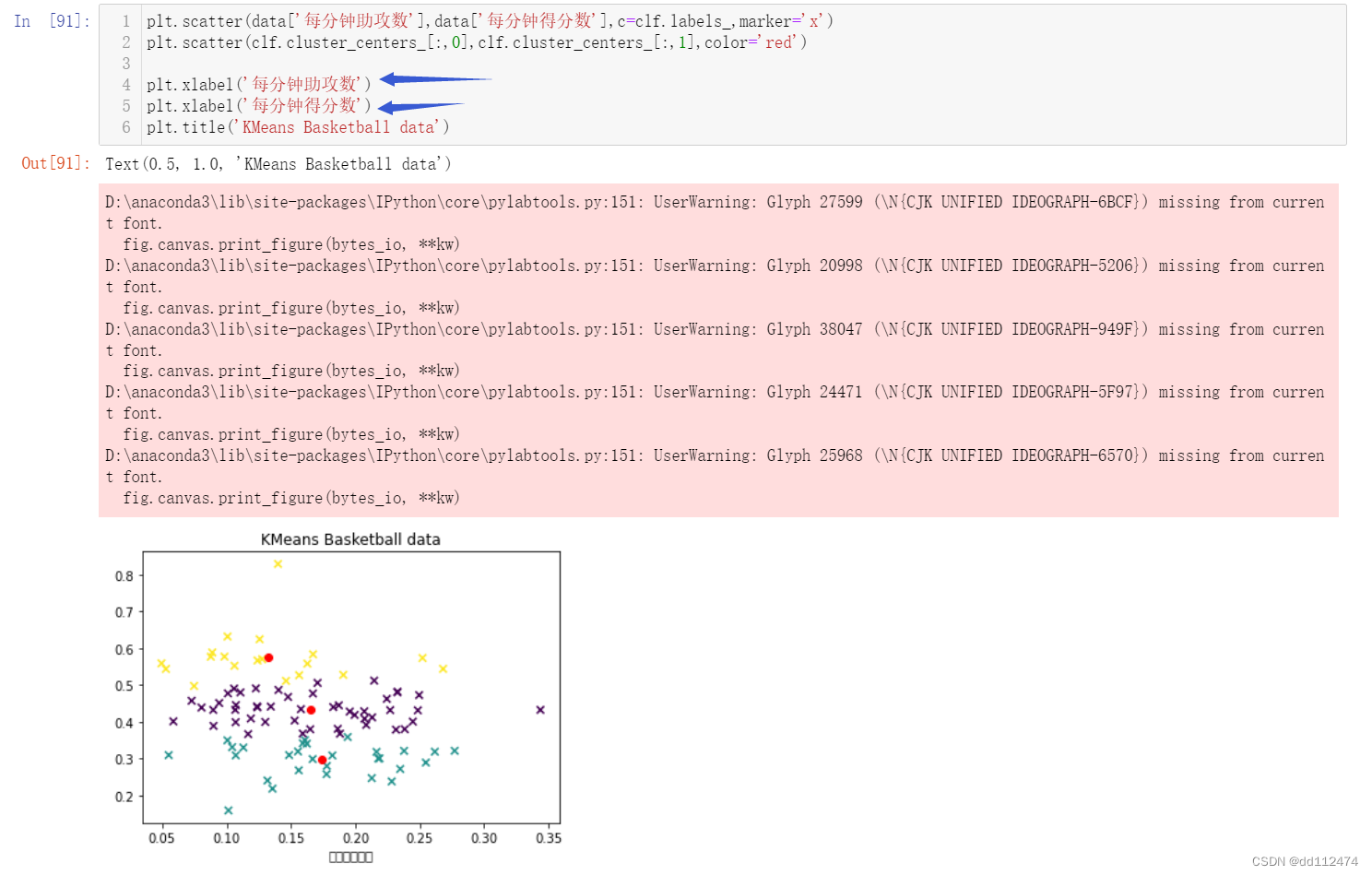The image size is (1372, 875).
Task: Click the plot title KMeans Basketball data
Action: (350, 539)
